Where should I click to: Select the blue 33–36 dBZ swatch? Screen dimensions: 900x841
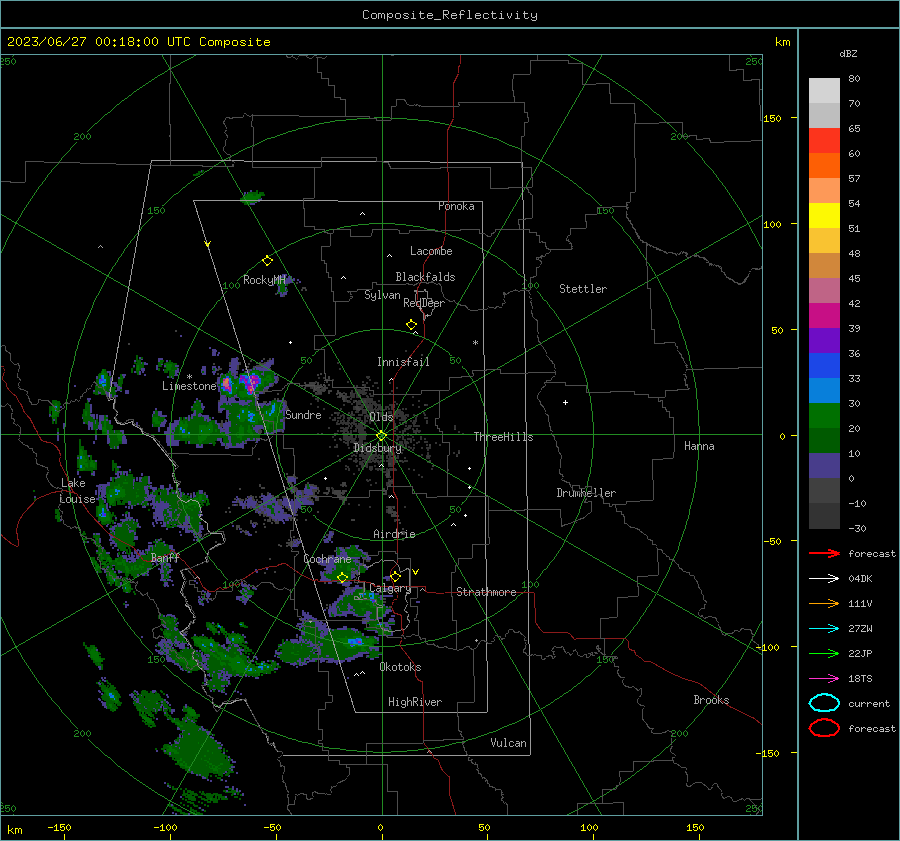(824, 366)
